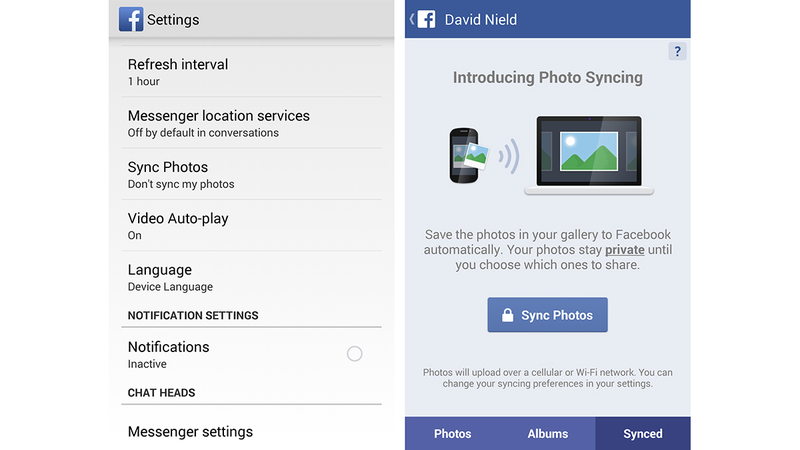The image size is (800, 450).
Task: Click the Facebook logo in Settings header
Action: pyautogui.click(x=131, y=19)
